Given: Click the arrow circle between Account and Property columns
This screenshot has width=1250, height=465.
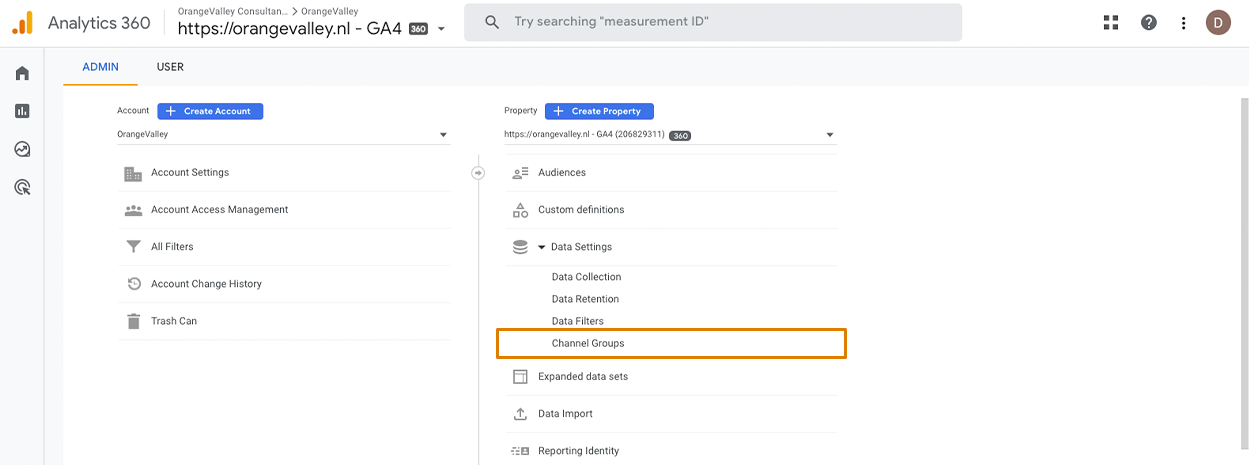Looking at the screenshot, I should pos(478,173).
